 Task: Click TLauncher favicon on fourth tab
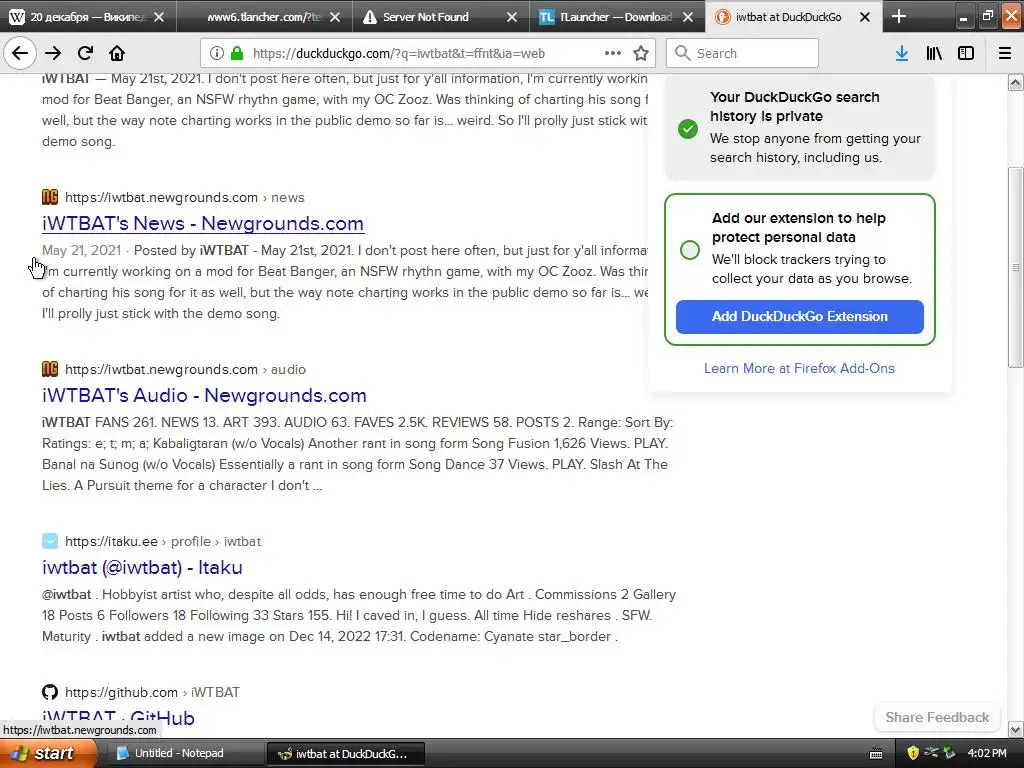546,17
